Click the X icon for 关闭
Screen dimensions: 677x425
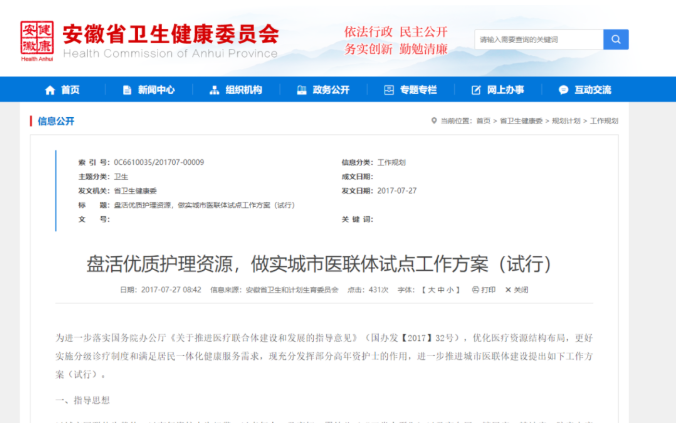tap(508, 290)
